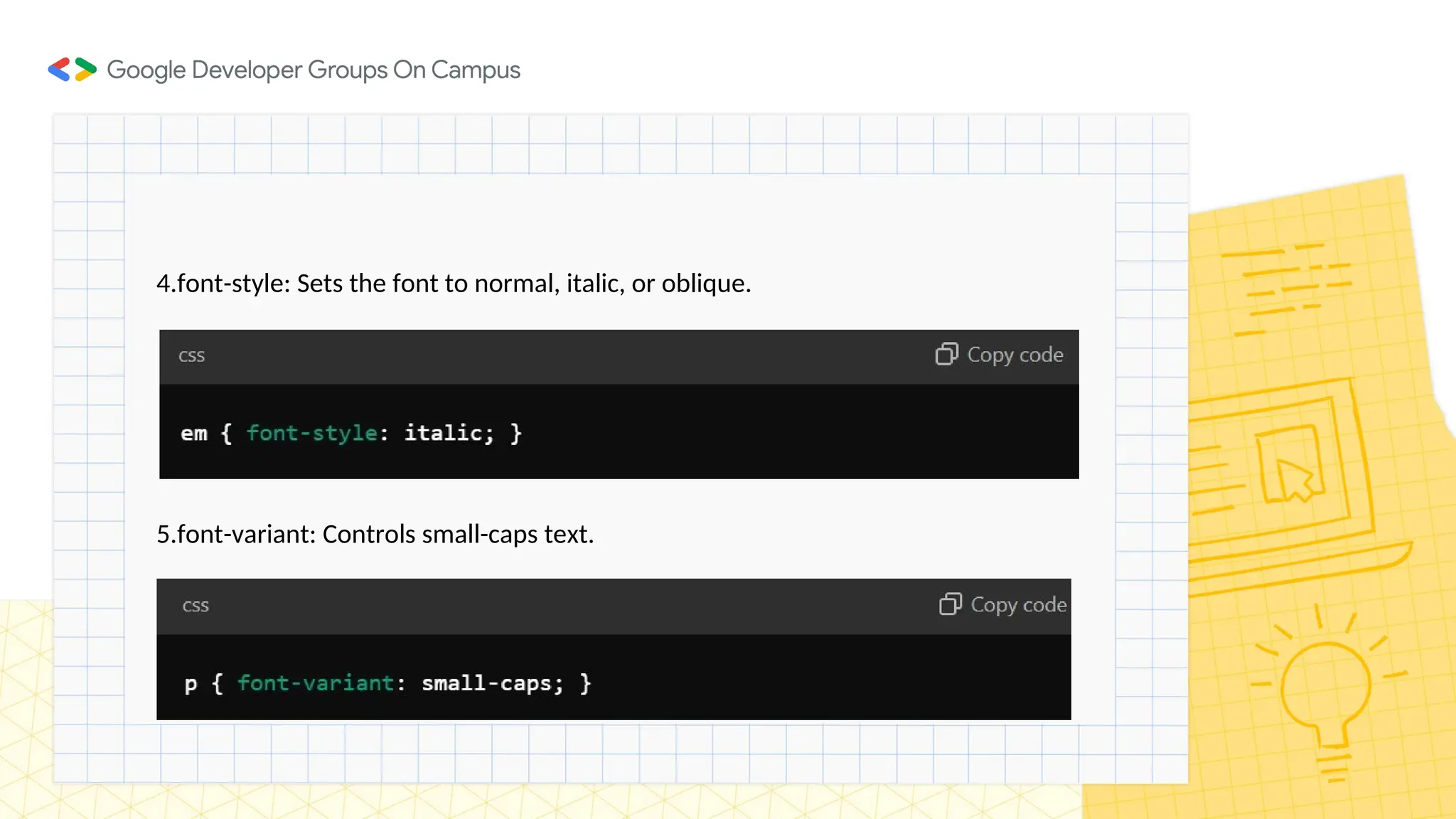
Task: Click the 5.font-variant description heading
Action: pos(375,534)
